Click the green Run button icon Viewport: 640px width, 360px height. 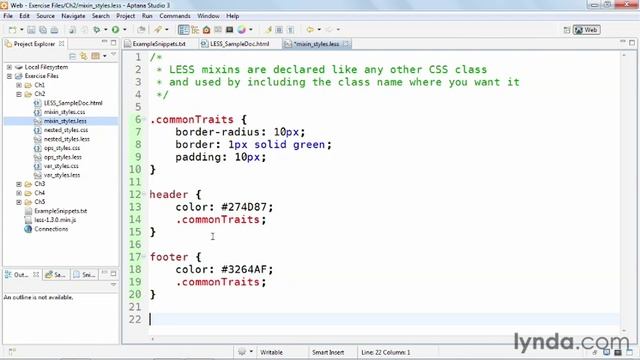pos(116,30)
